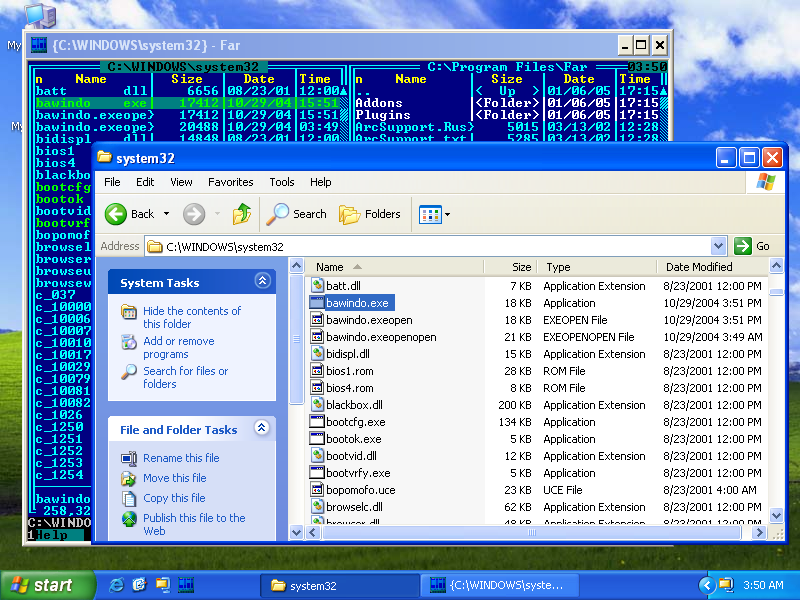Click the 200 KB size cell
This screenshot has height=600, width=800.
(x=515, y=405)
